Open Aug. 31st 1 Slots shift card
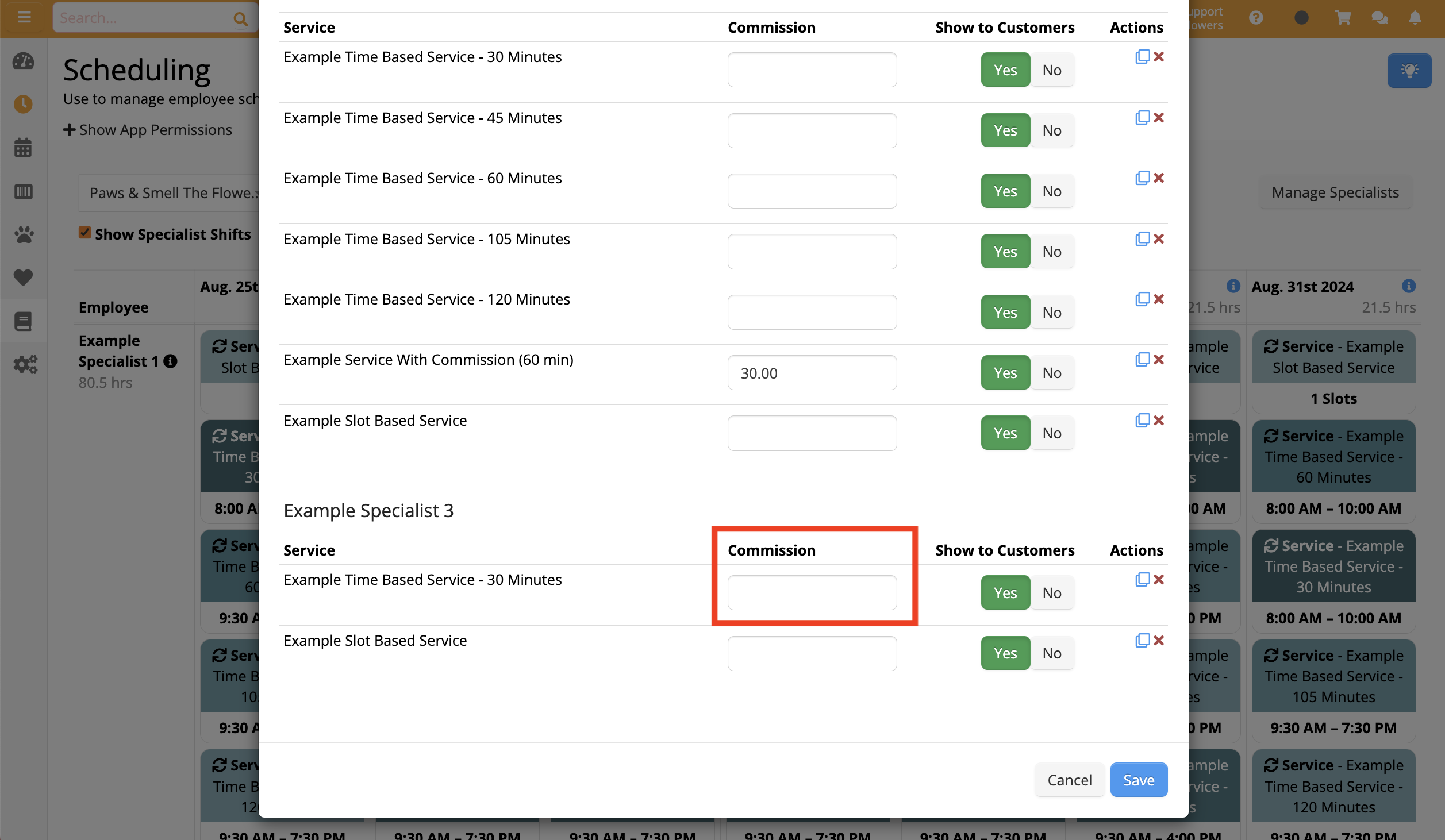Screen dimensions: 1445x840 (1333, 372)
